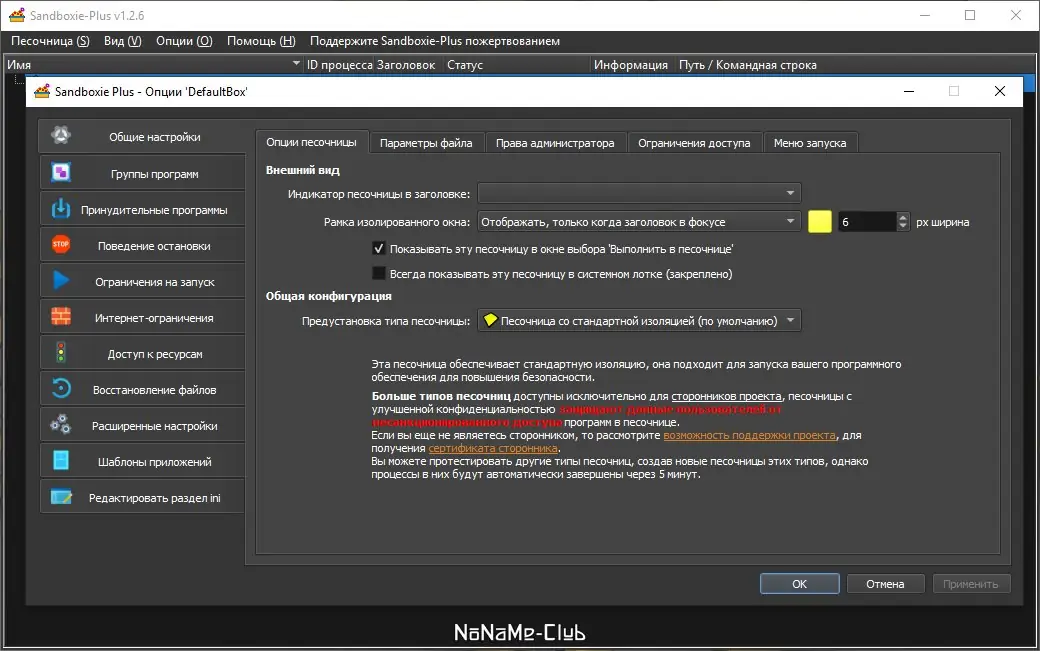Screen dimensions: 1040x651
Task: Click the yellow sandbox type icon in preset combo
Action: click(490, 320)
